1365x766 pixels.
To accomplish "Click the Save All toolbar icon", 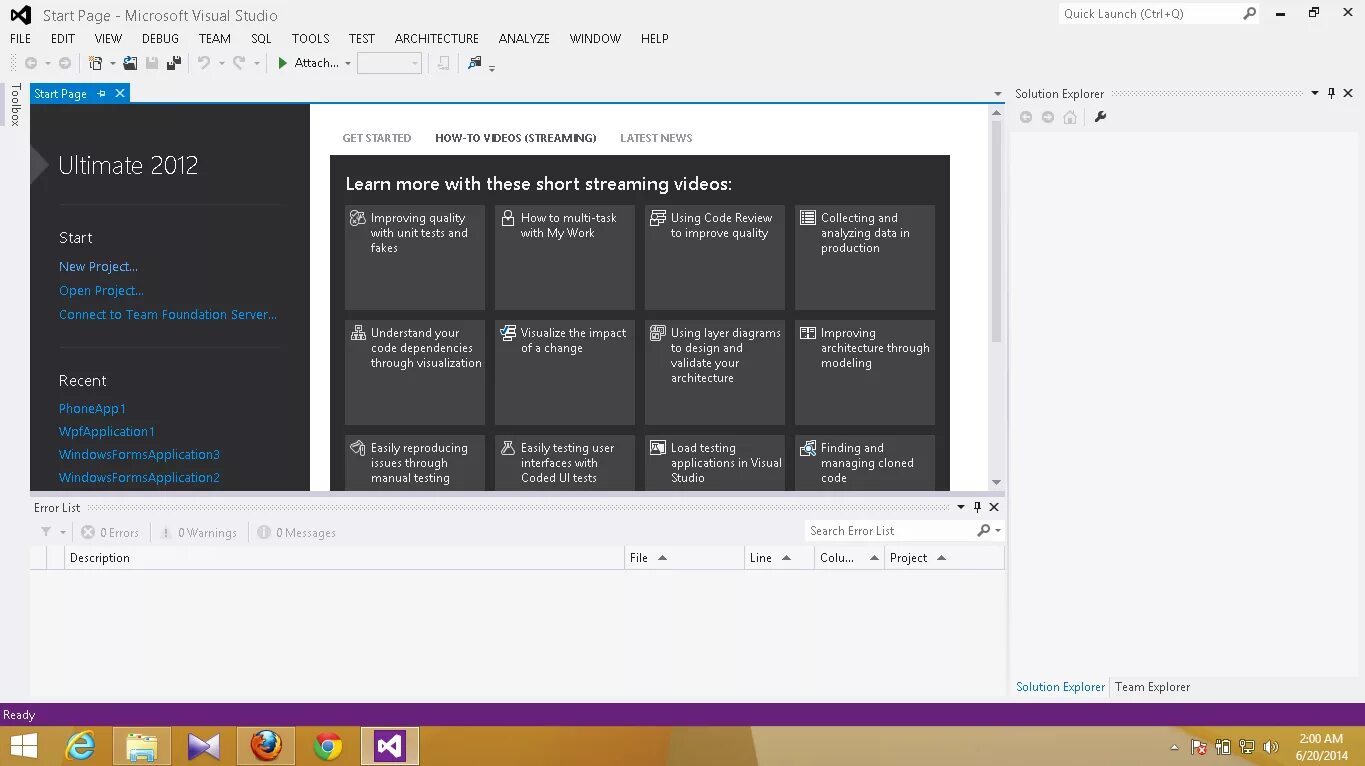I will (173, 63).
